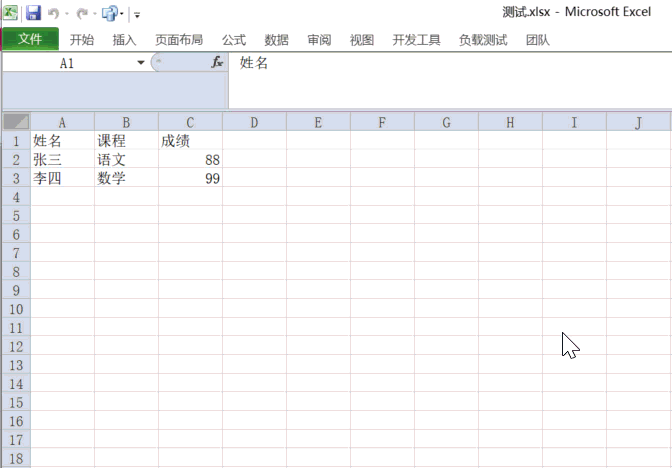Image resolution: width=672 pixels, height=468 pixels.
Task: Select cell containing 李四
Action: click(x=62, y=178)
